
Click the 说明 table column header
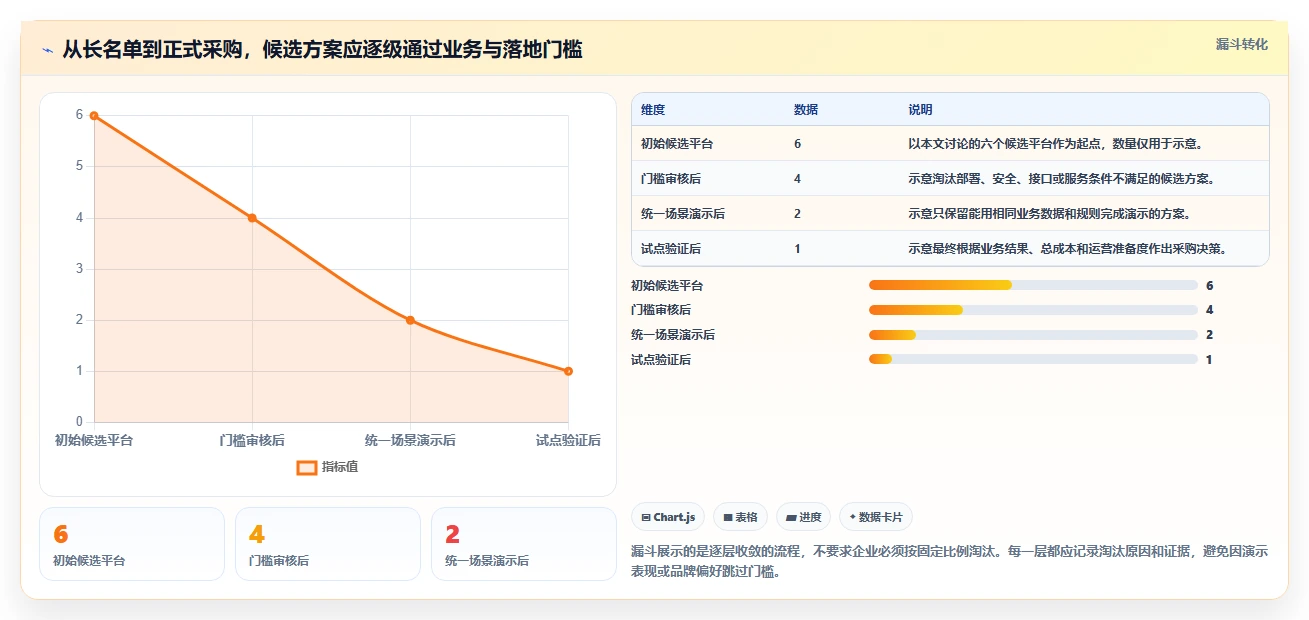click(x=920, y=110)
